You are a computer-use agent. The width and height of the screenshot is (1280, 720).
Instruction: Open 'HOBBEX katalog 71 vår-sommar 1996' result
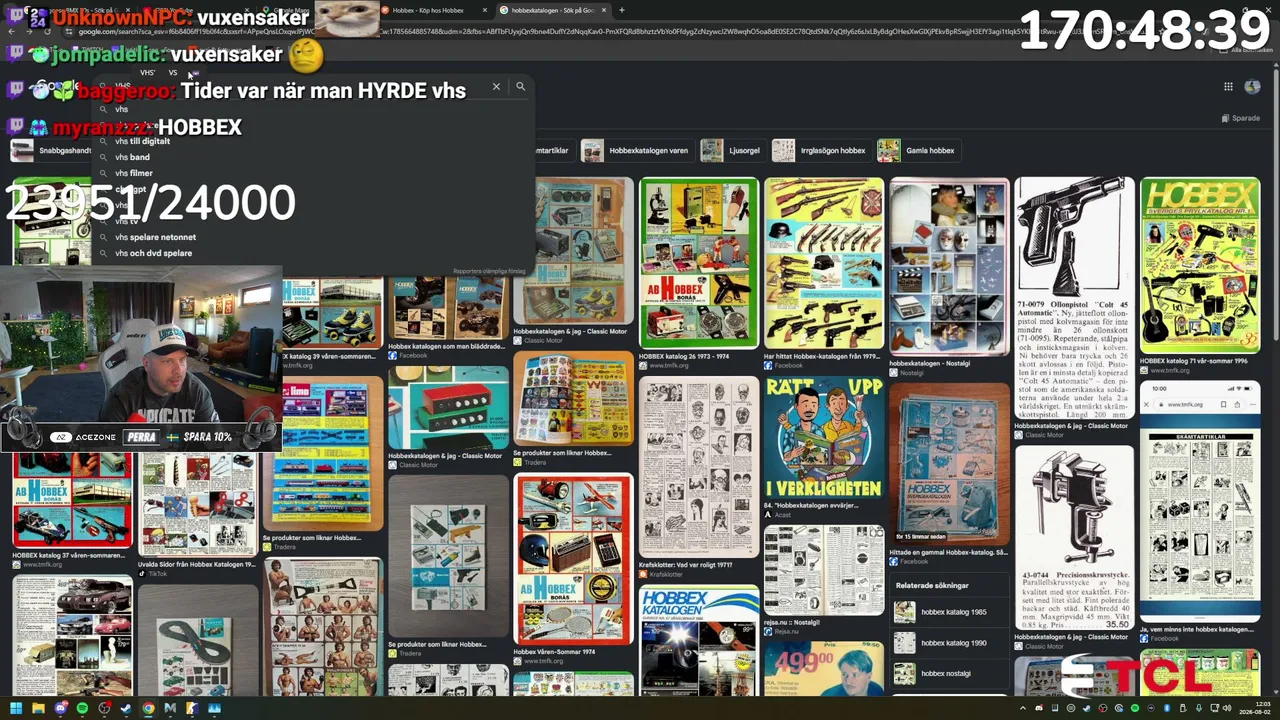(1193, 361)
